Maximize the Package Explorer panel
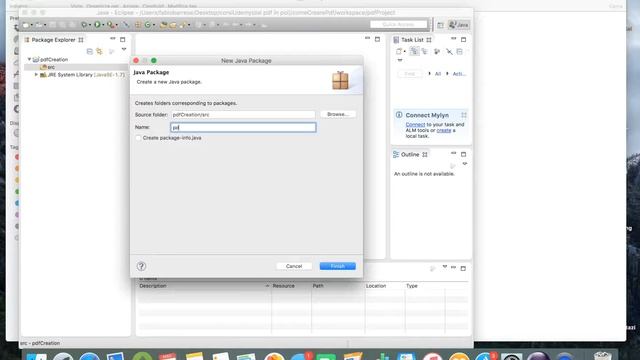The image size is (640, 360). click(x=122, y=40)
